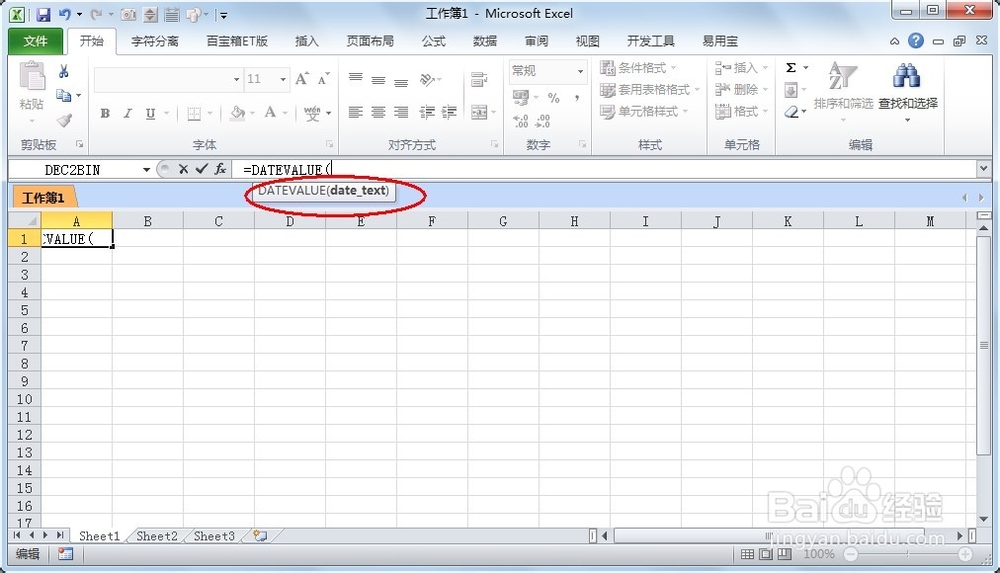The width and height of the screenshot is (1000, 573).
Task: Toggle bold formatting B button
Action: tap(105, 113)
